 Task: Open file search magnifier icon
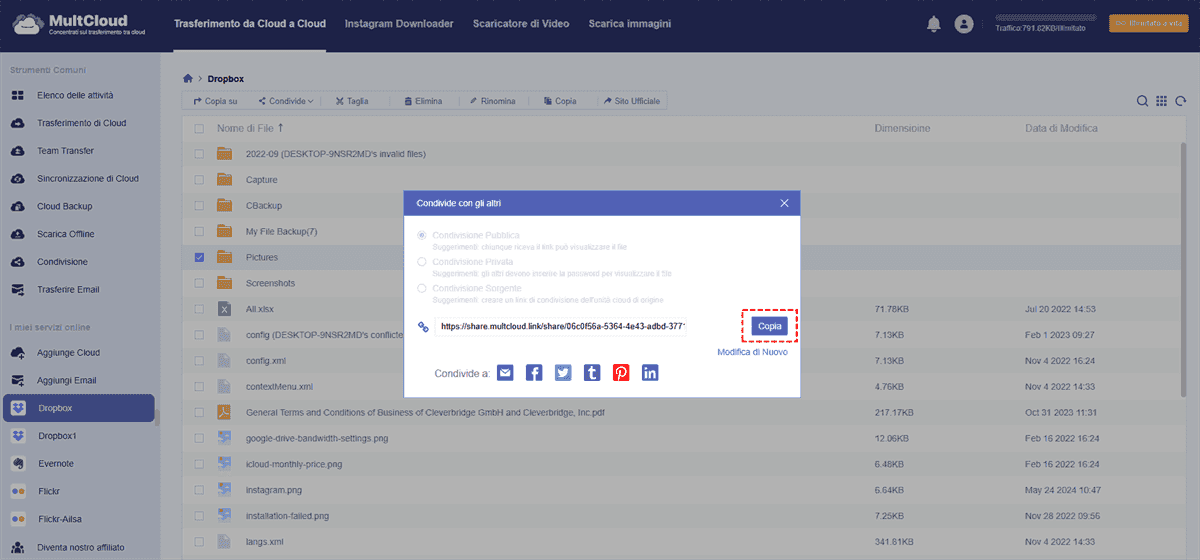click(x=1143, y=101)
